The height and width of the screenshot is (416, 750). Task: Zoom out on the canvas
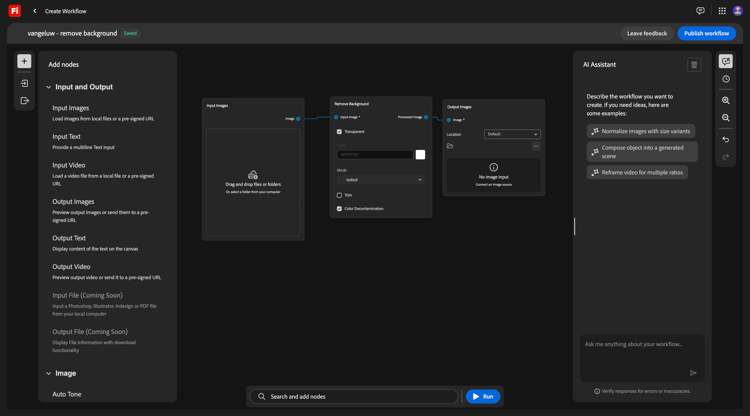click(x=726, y=118)
